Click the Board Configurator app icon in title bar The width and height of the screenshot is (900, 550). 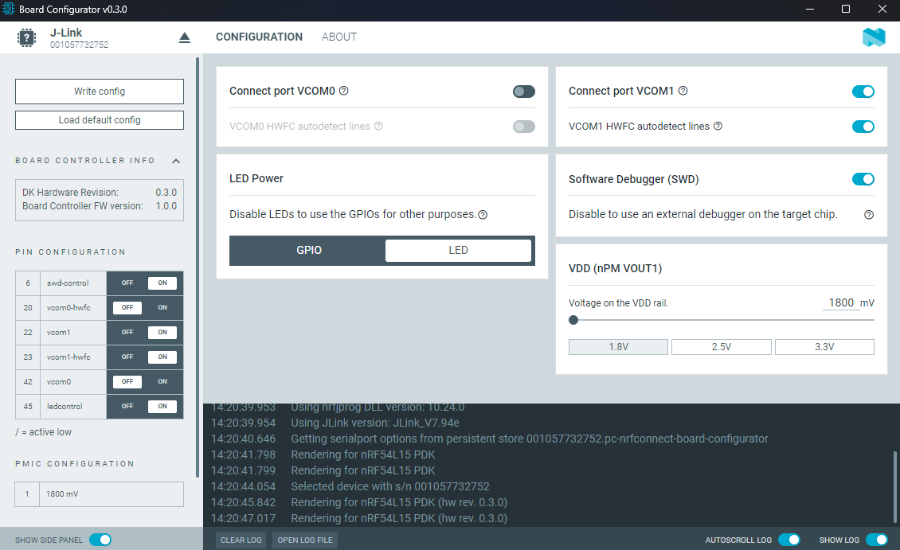coord(8,9)
